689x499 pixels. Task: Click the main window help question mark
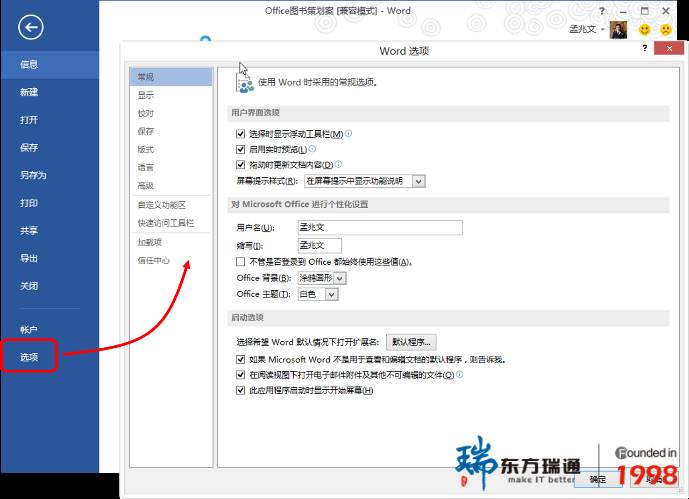(x=602, y=11)
